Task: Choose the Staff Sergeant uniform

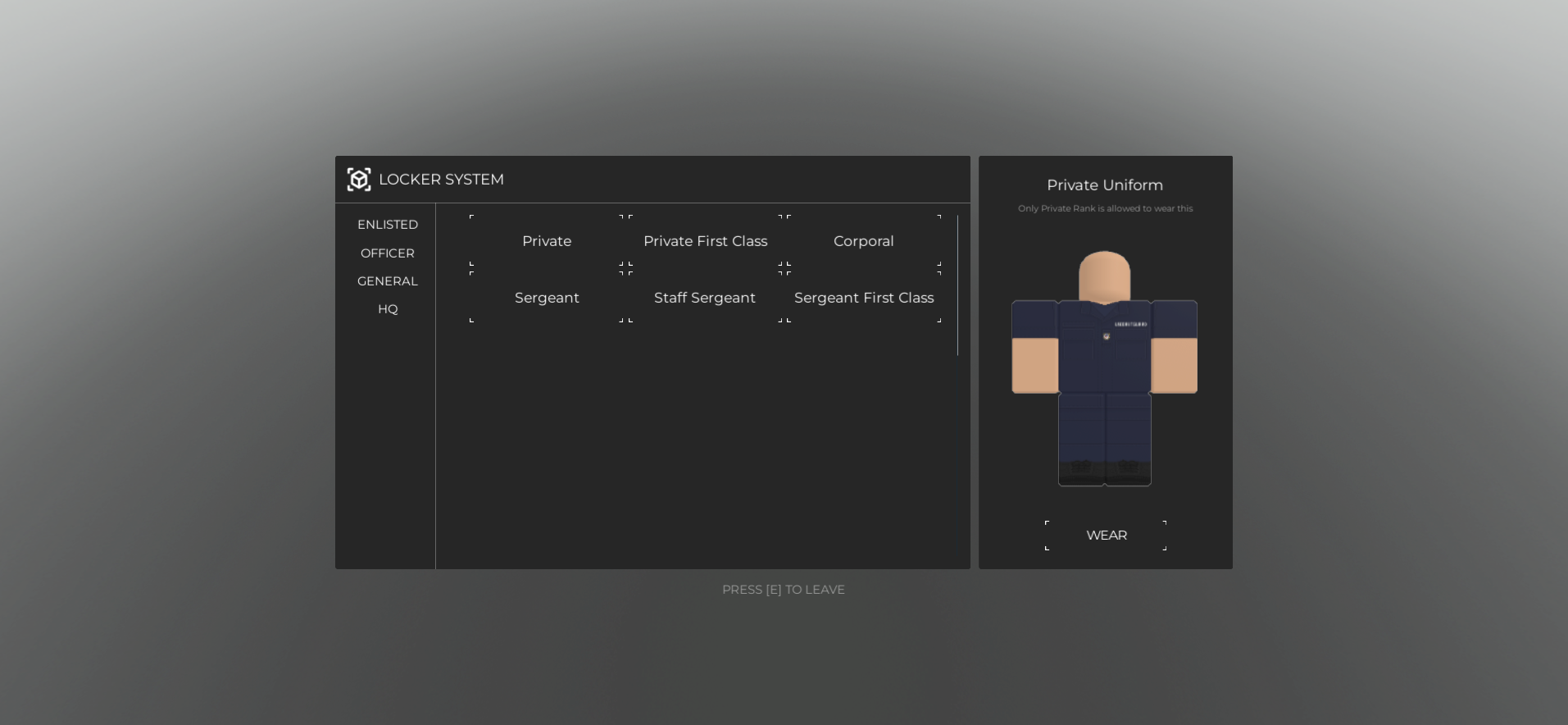Action: point(706,298)
